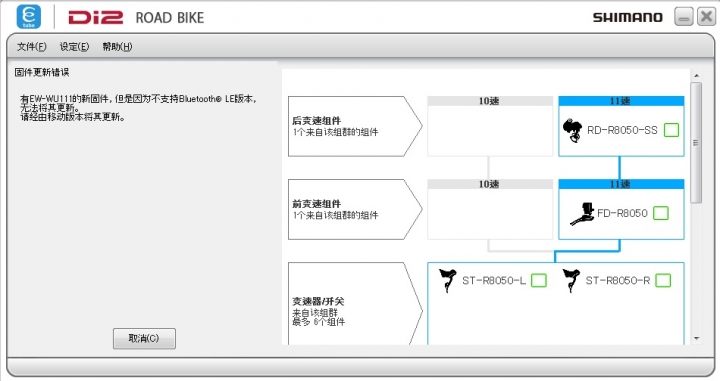Click the 变速器/开关 category arrow box

355,303
